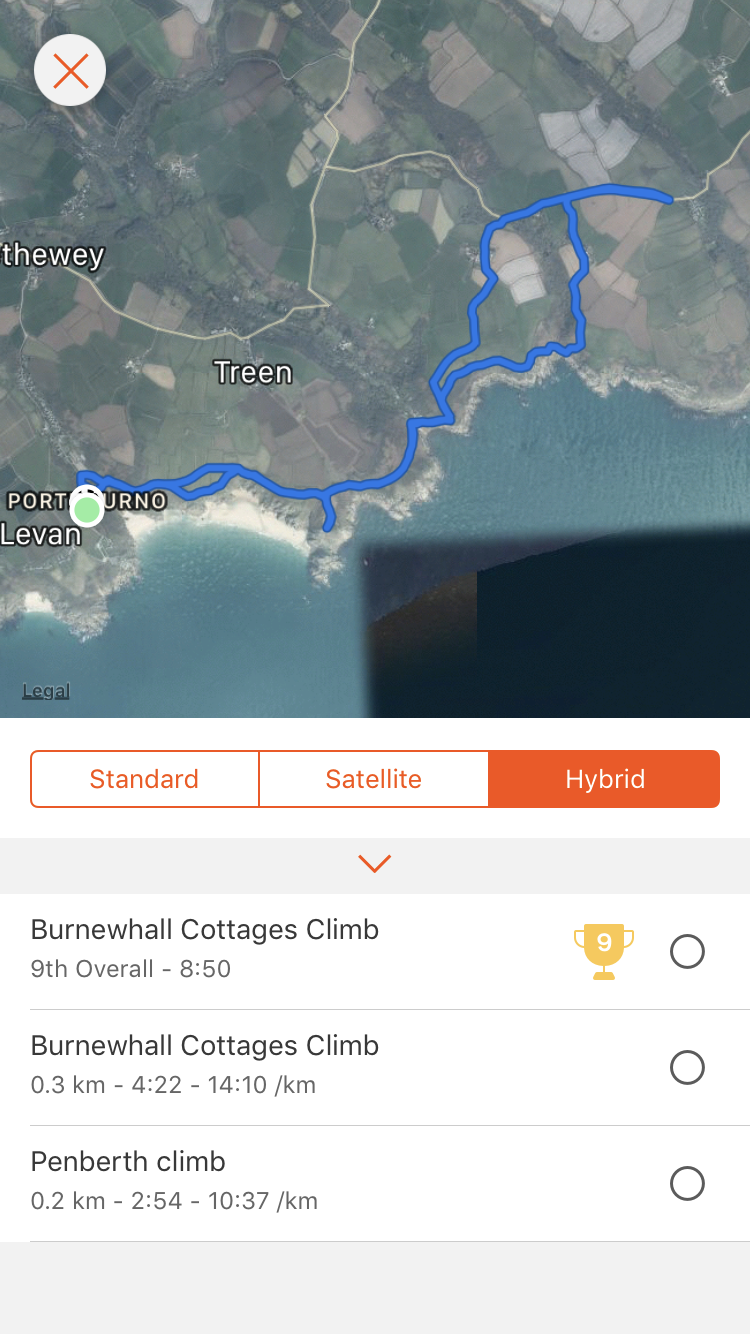Select radio for 0.3 km Burnewhall Cottages Climb

coord(687,1067)
